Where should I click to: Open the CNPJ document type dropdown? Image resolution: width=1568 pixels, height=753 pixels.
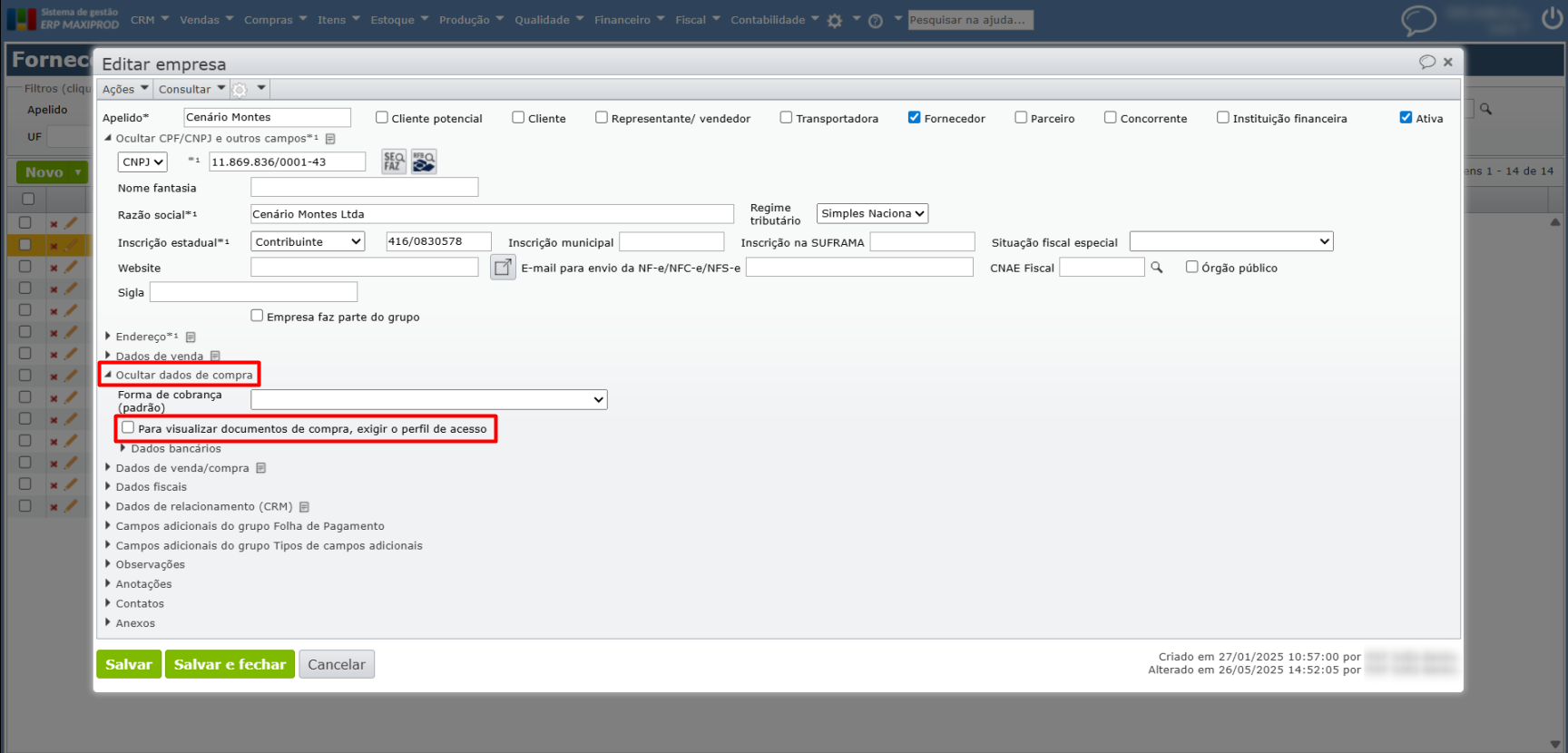point(142,162)
